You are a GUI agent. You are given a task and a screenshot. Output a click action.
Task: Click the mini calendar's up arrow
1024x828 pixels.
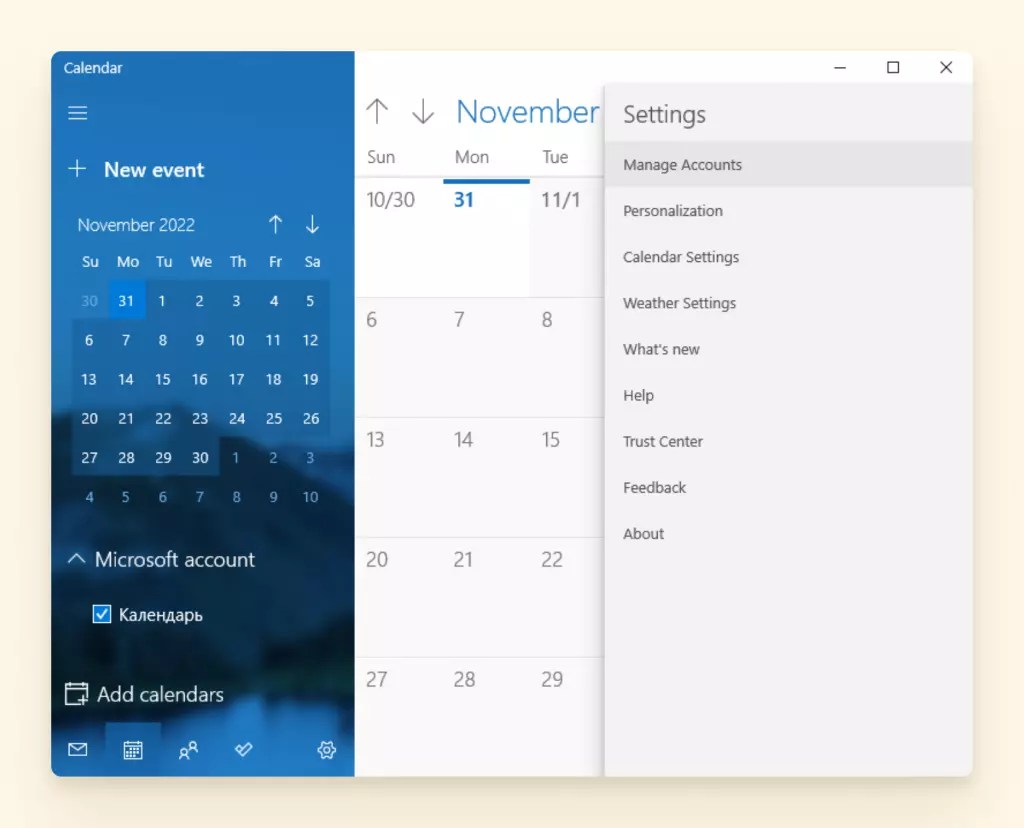click(275, 224)
